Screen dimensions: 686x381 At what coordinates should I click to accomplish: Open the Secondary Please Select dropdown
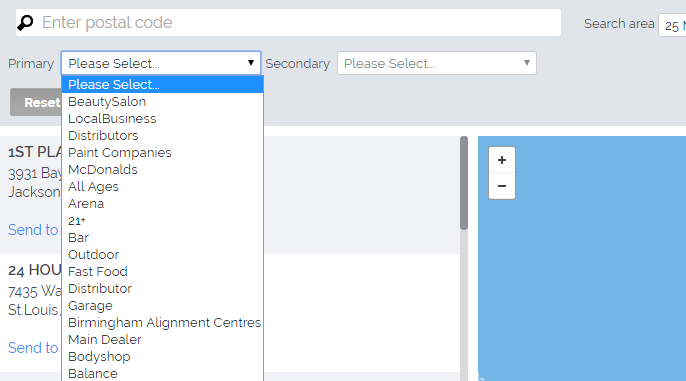pyautogui.click(x=437, y=63)
